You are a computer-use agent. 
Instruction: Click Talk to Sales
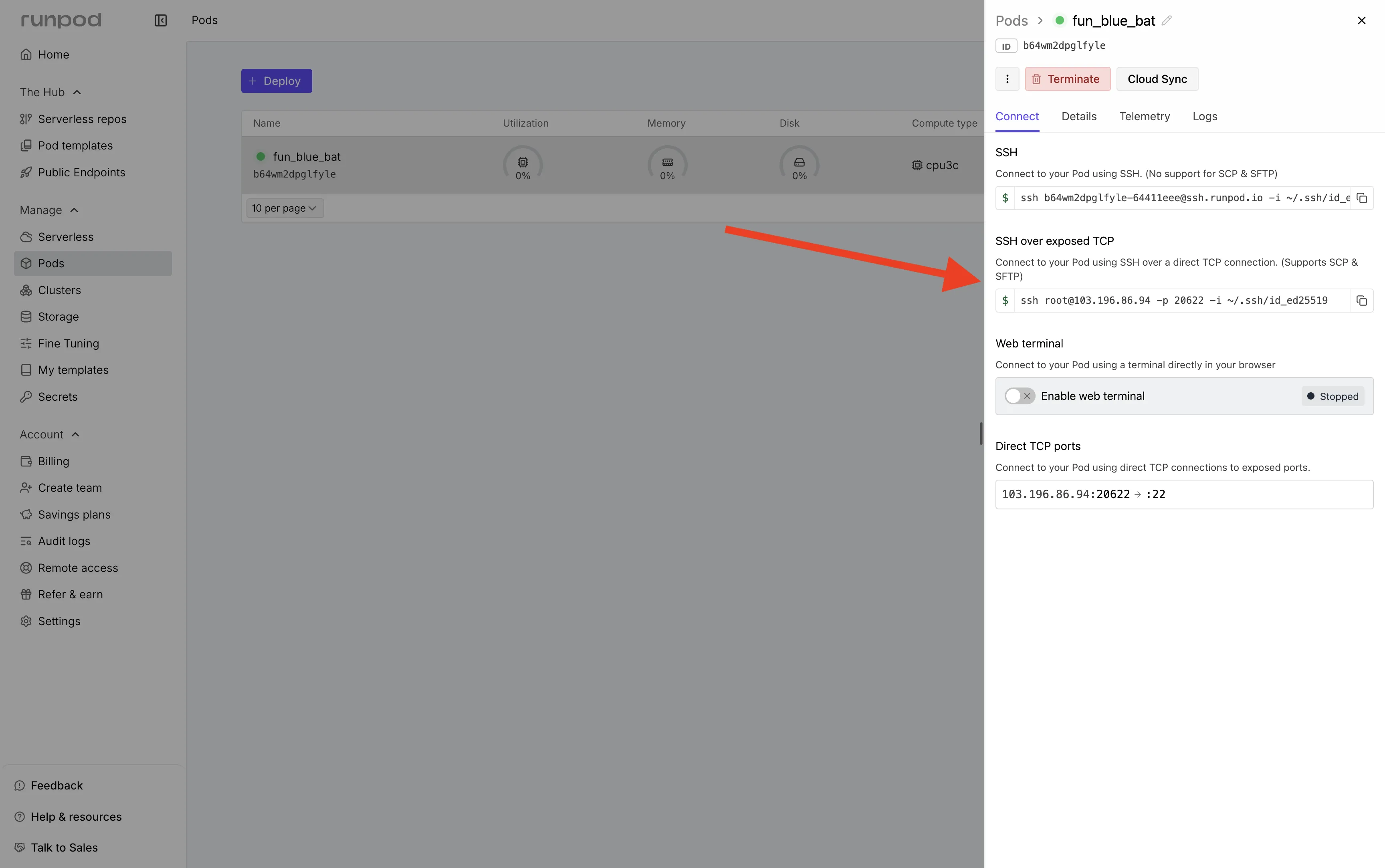(x=56, y=848)
